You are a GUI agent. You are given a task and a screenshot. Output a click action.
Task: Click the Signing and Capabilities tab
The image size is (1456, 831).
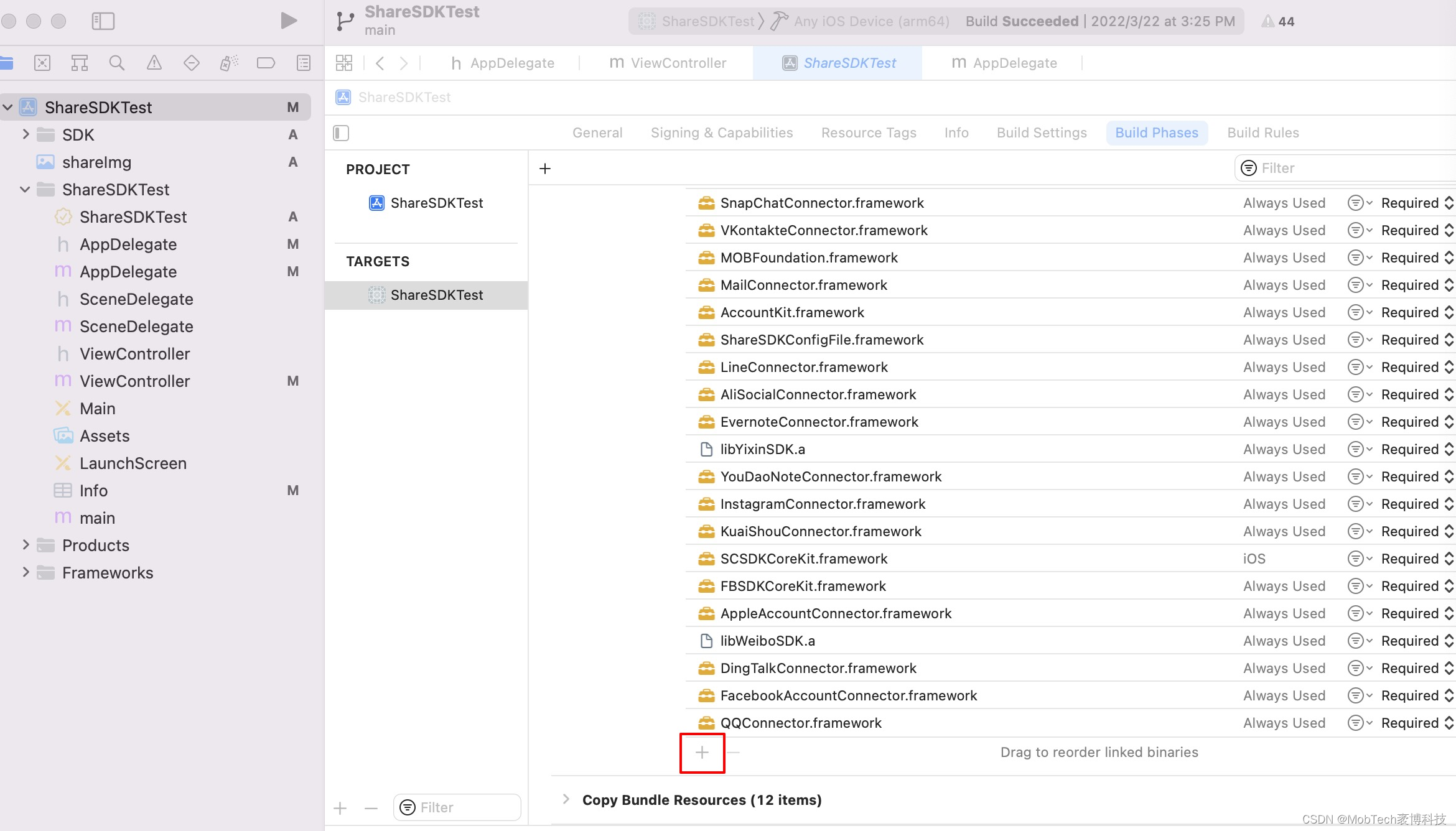click(721, 131)
